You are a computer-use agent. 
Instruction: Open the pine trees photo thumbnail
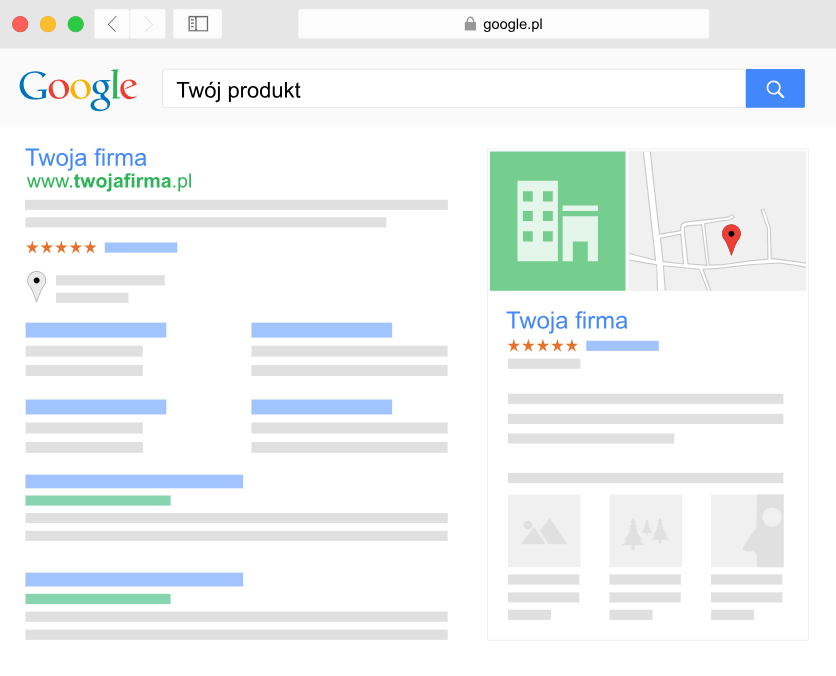[x=645, y=531]
